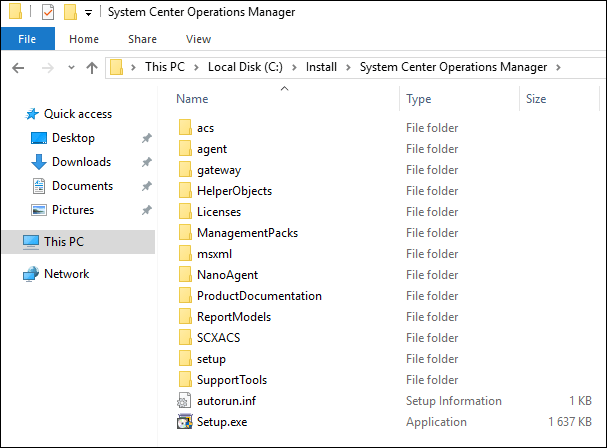Viewport: 607px width, 448px height.
Task: Select This PC in navigation pane
Action: pos(79,242)
